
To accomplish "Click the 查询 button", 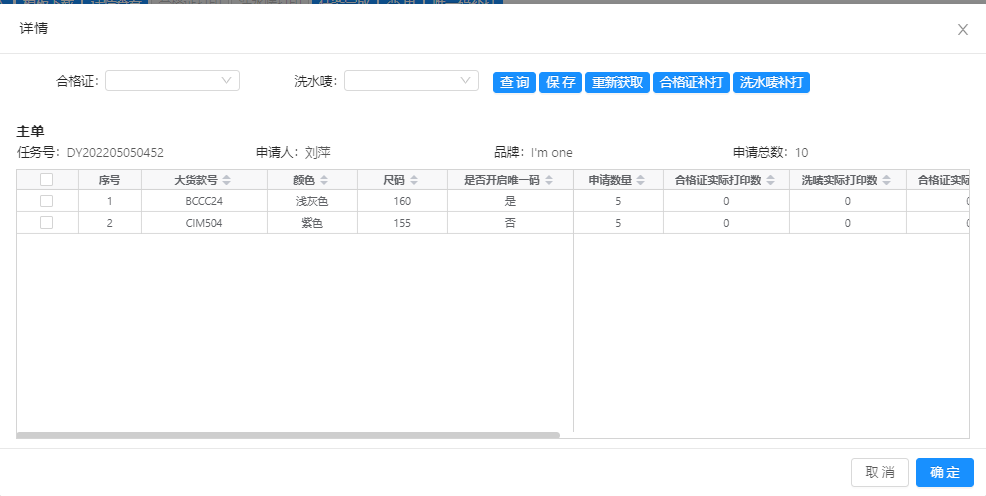I will [x=514, y=83].
